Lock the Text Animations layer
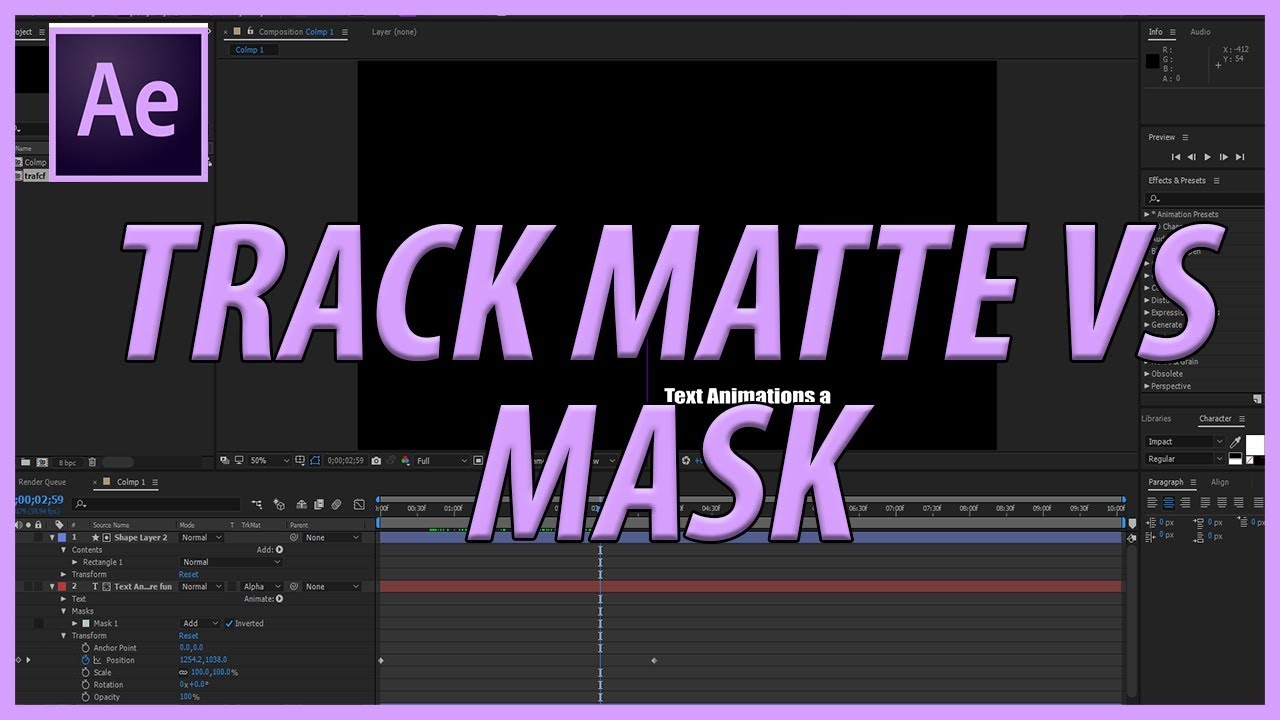Screen dimensions: 1280x720 38,586
